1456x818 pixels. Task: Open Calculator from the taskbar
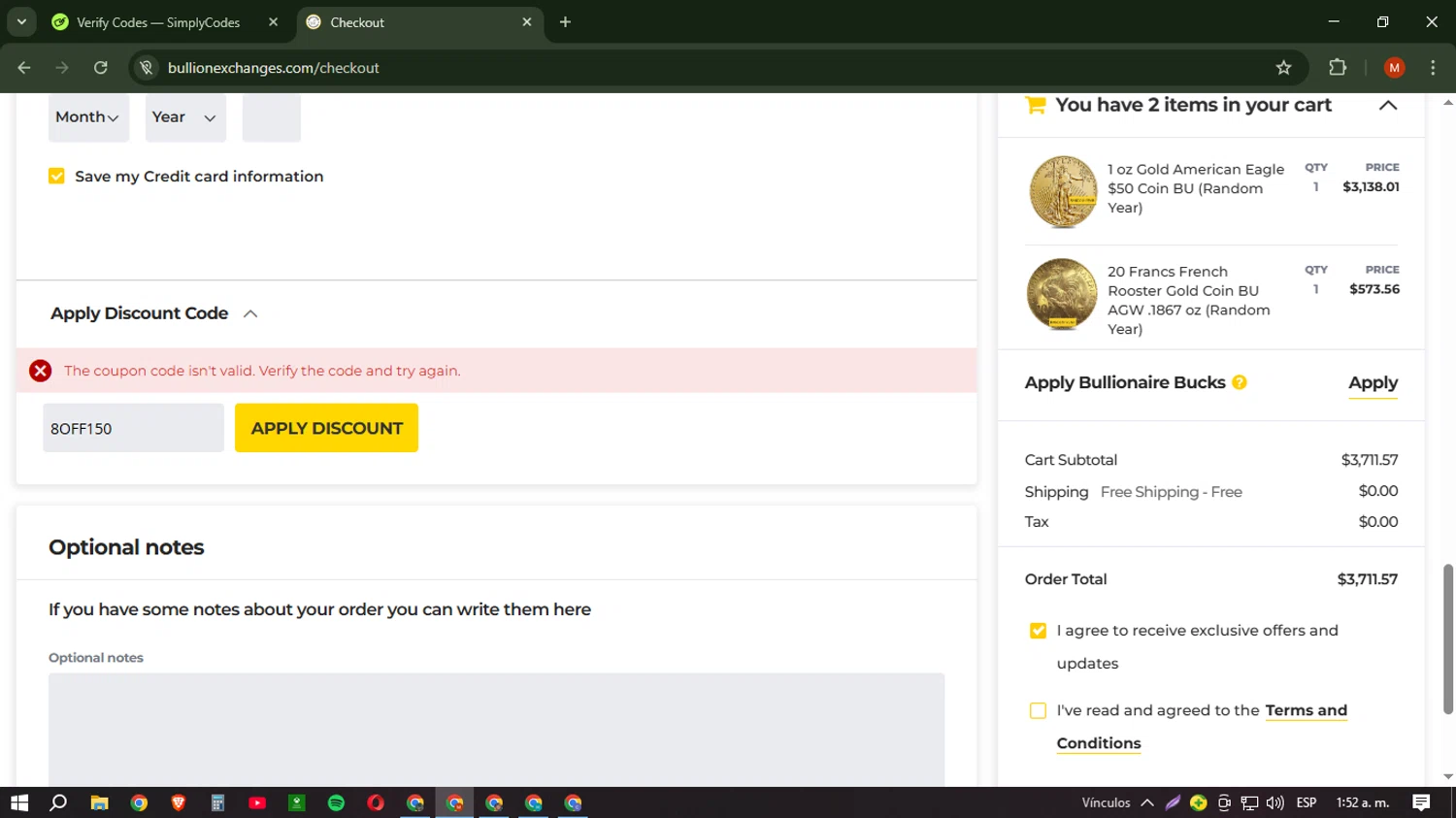tap(217, 802)
